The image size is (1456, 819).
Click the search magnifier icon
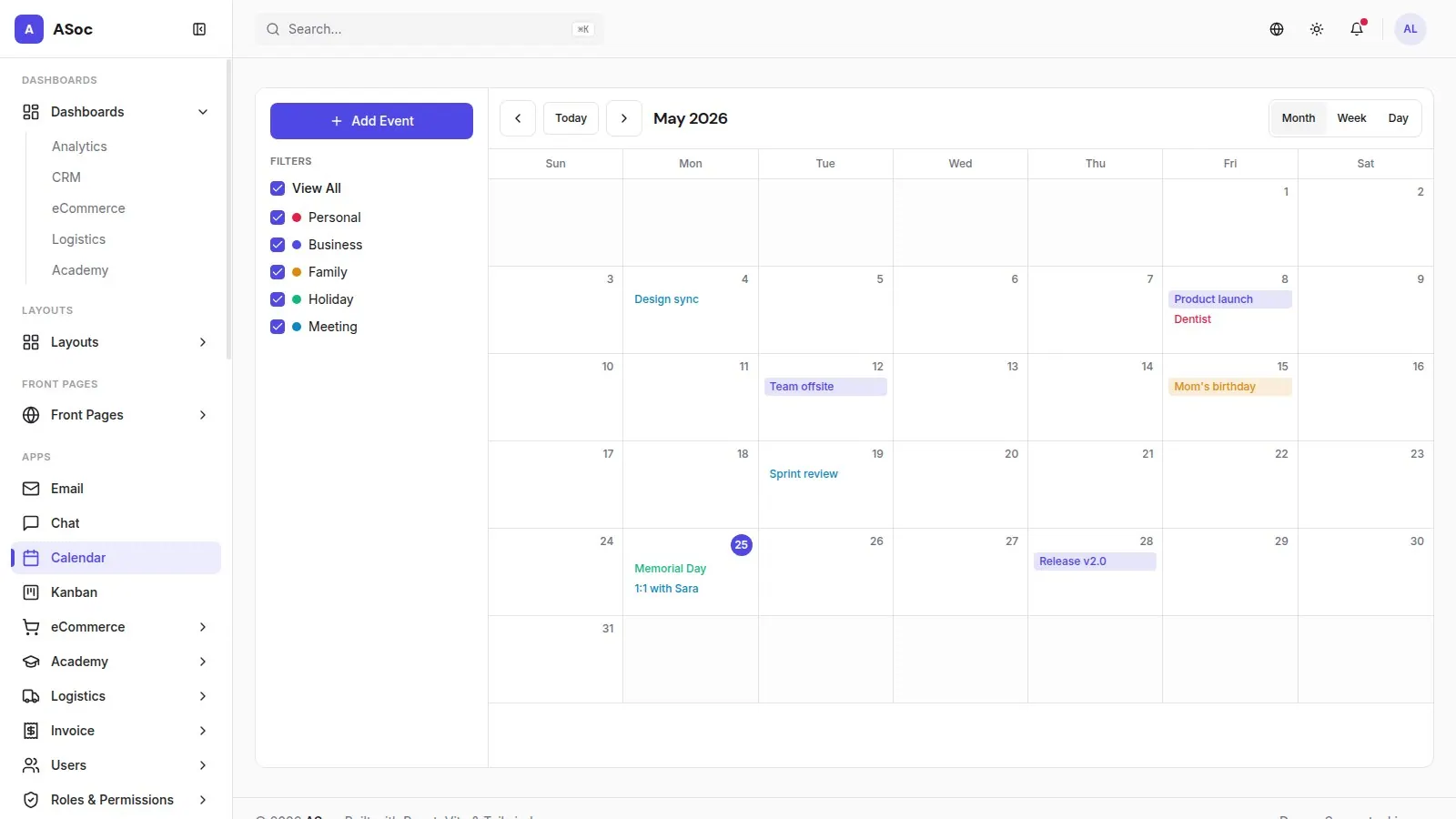pyautogui.click(x=273, y=29)
